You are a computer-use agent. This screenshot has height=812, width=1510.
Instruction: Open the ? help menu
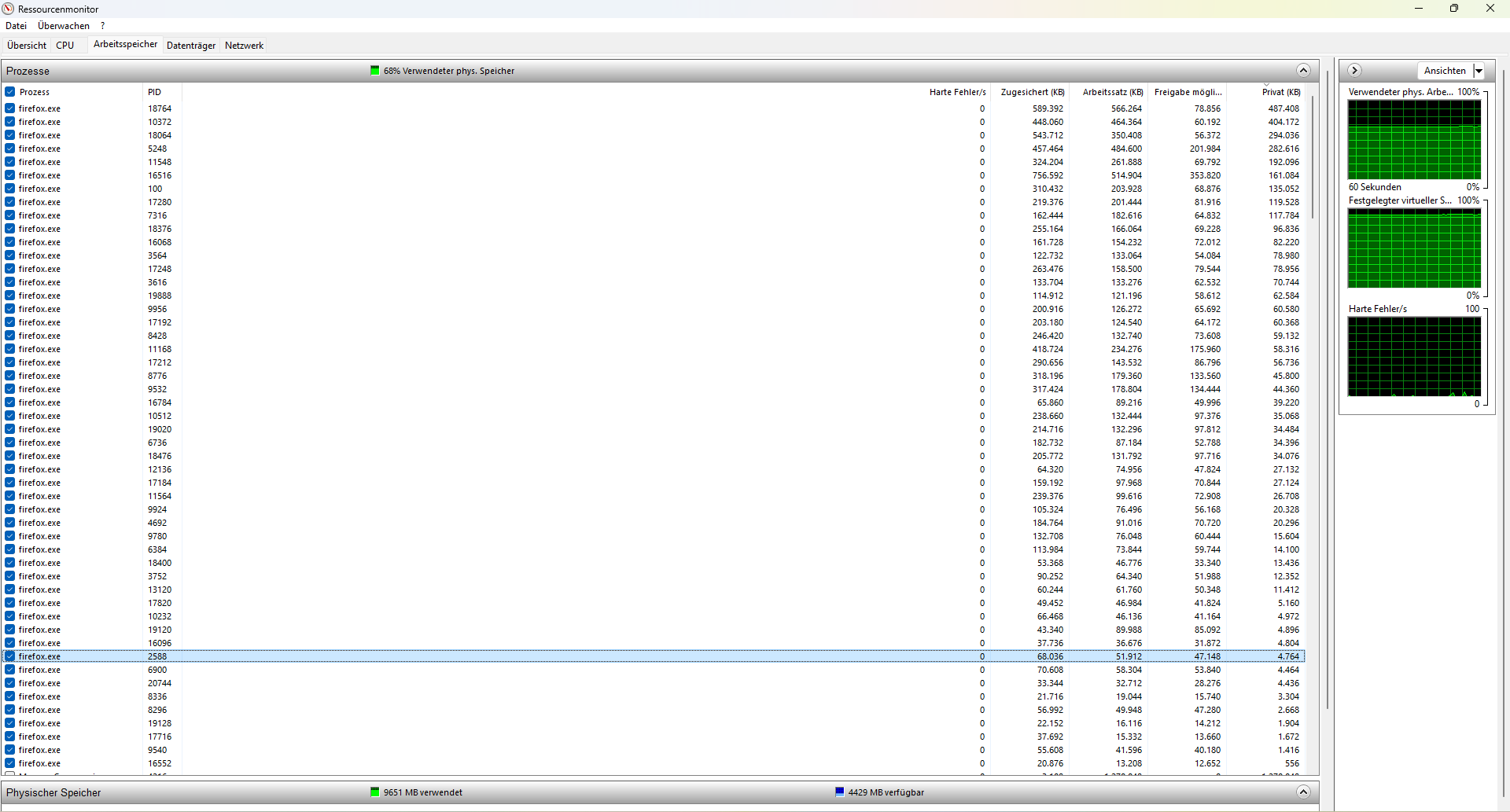(x=102, y=26)
